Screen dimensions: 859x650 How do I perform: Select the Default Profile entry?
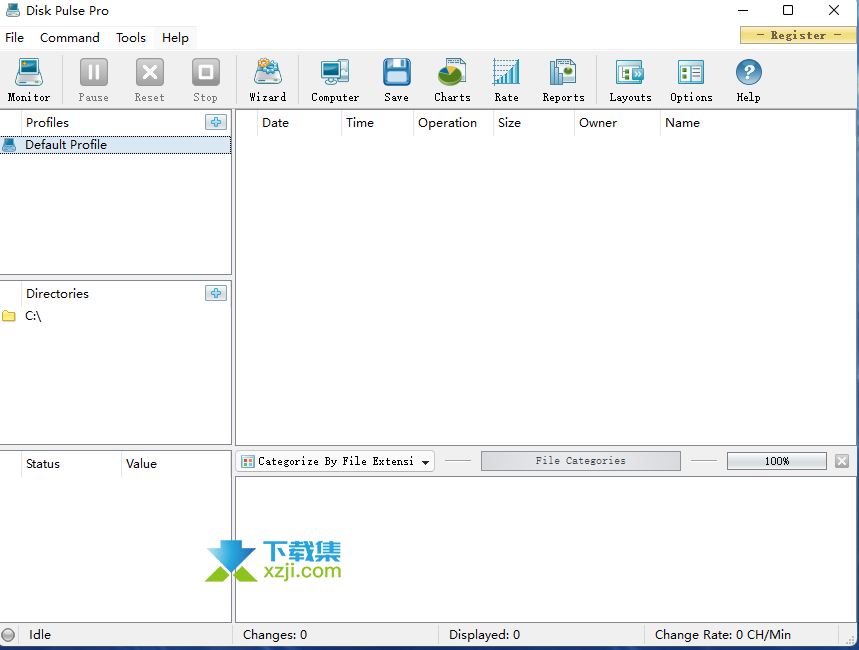coord(66,145)
